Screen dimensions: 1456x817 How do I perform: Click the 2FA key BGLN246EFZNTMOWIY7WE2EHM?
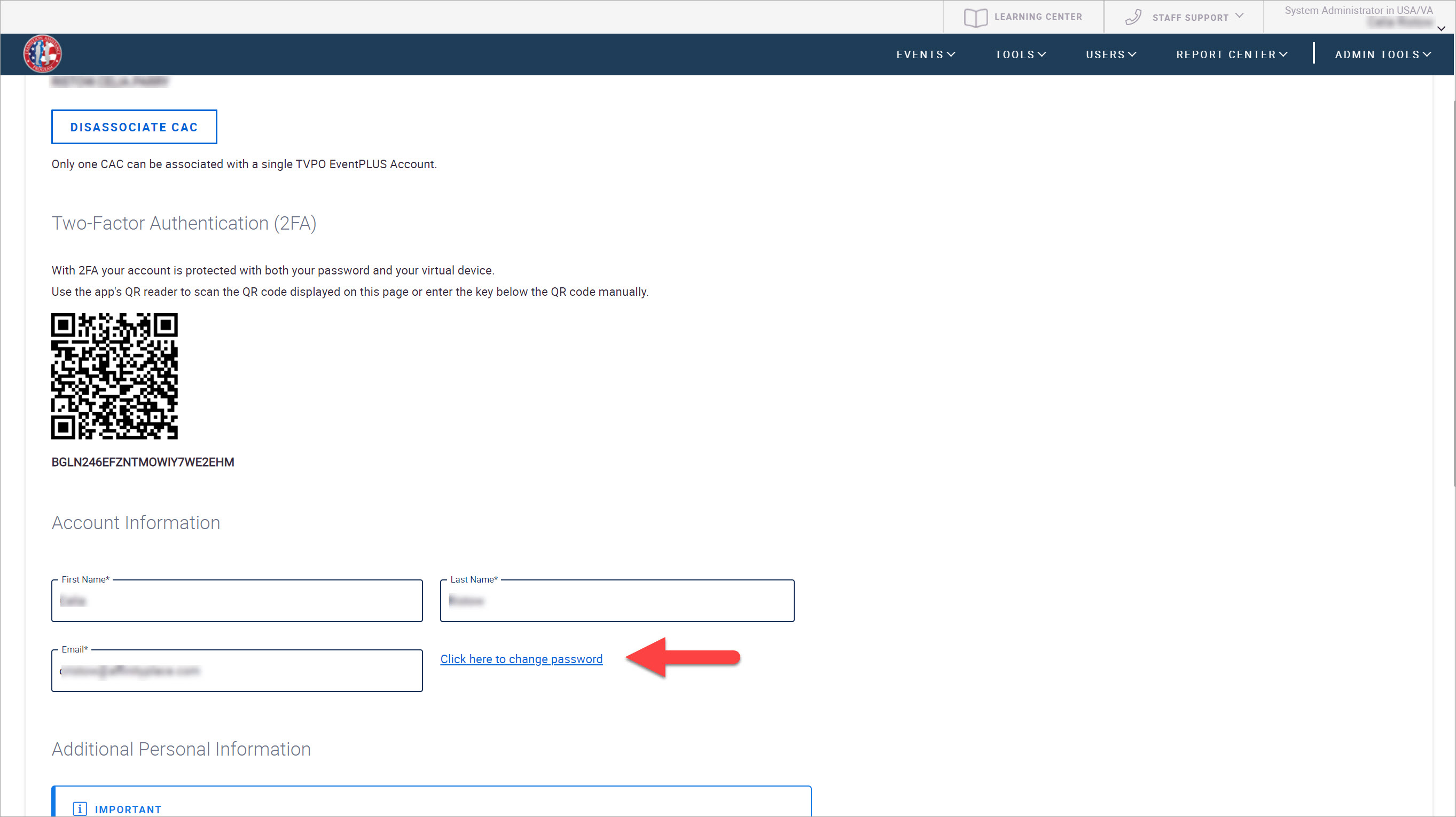[x=143, y=462]
